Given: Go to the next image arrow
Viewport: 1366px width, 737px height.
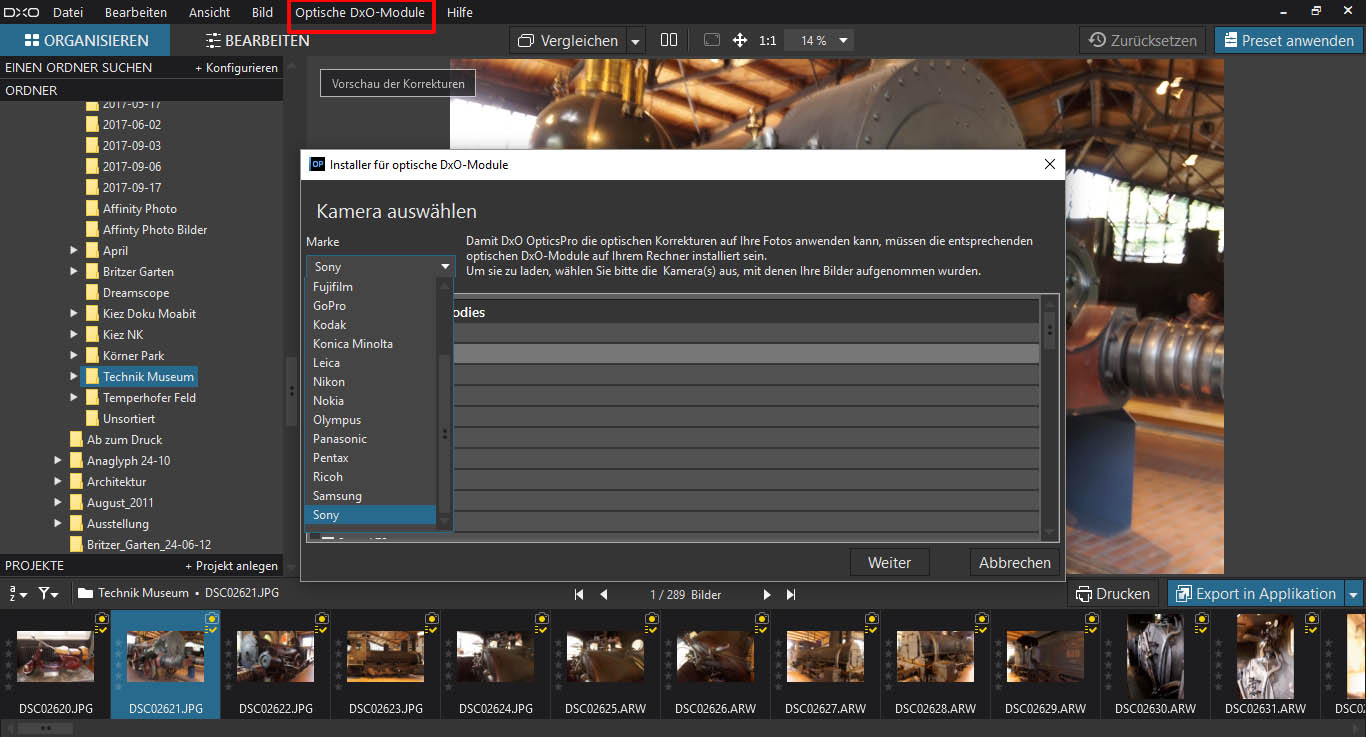Looking at the screenshot, I should 767,594.
